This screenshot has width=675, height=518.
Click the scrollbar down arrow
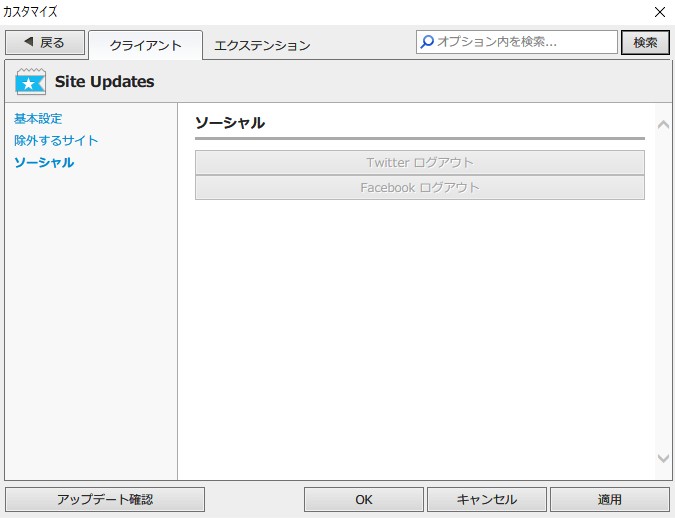(x=663, y=458)
